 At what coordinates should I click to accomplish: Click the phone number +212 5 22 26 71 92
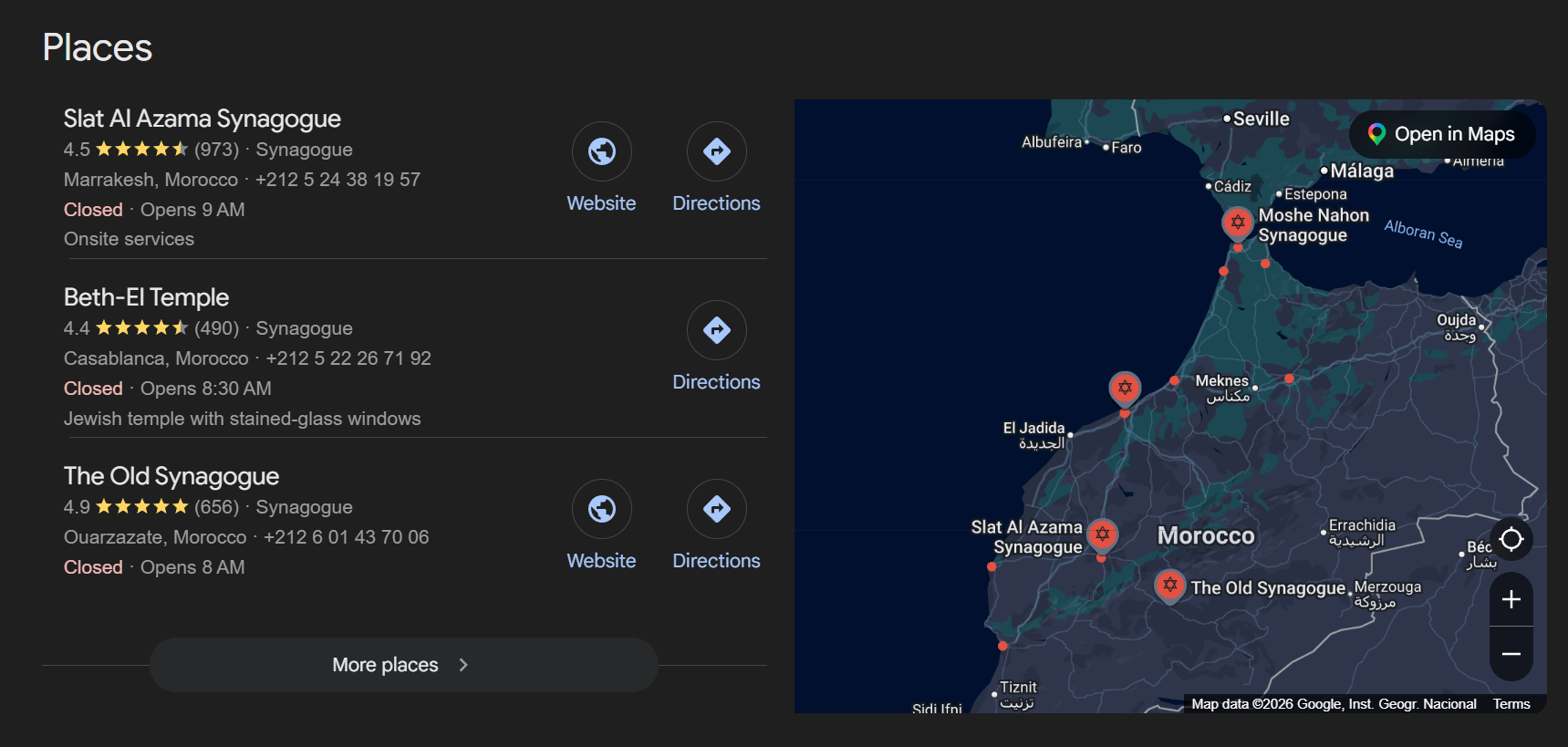pos(348,358)
